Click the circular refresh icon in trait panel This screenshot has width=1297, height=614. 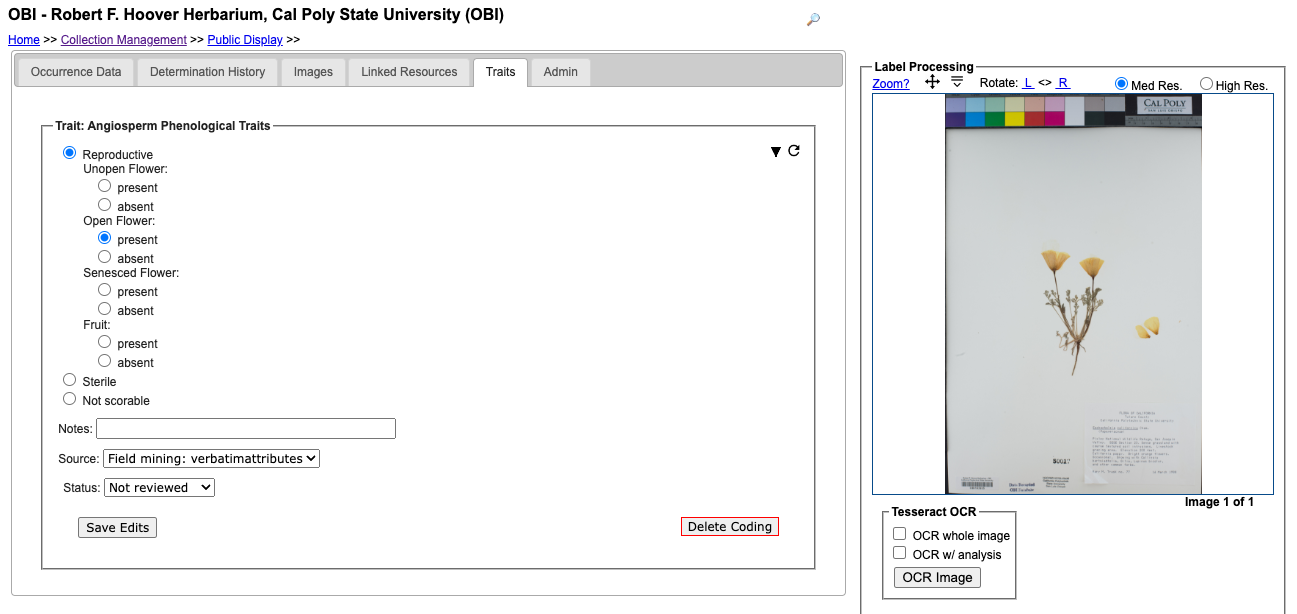coord(794,151)
